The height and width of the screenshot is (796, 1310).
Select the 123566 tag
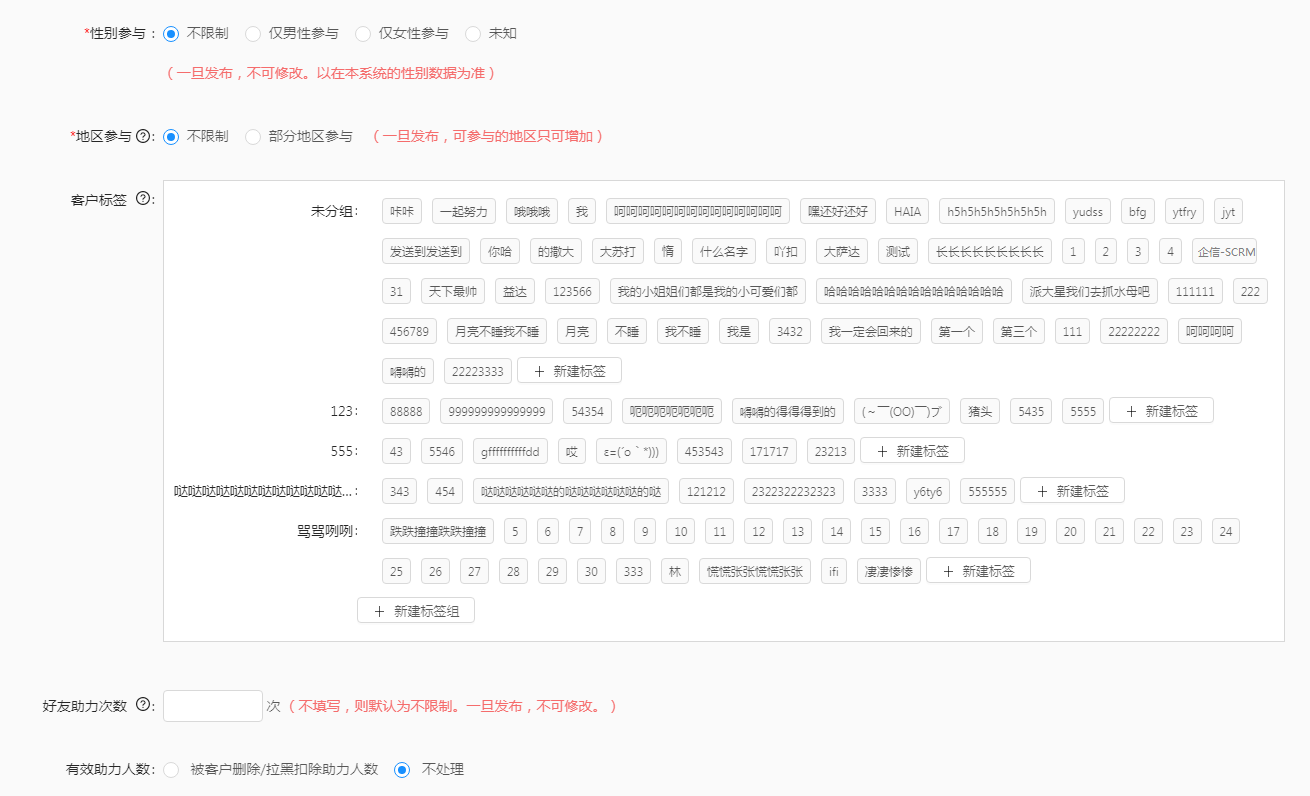[x=573, y=291]
